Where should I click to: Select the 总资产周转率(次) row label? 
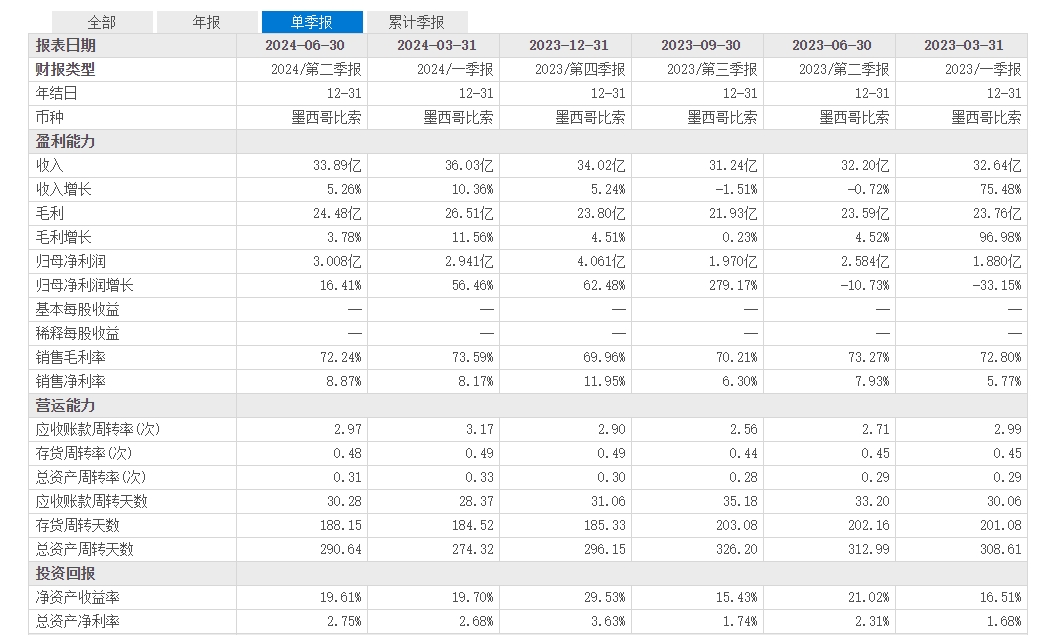[91, 478]
